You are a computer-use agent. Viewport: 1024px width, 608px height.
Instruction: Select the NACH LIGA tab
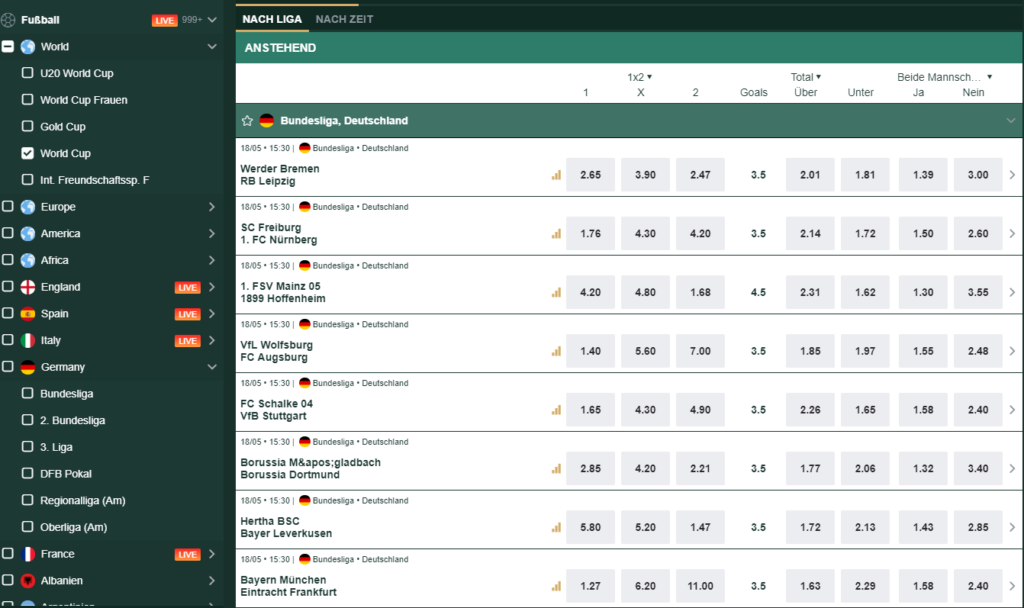tap(272, 20)
